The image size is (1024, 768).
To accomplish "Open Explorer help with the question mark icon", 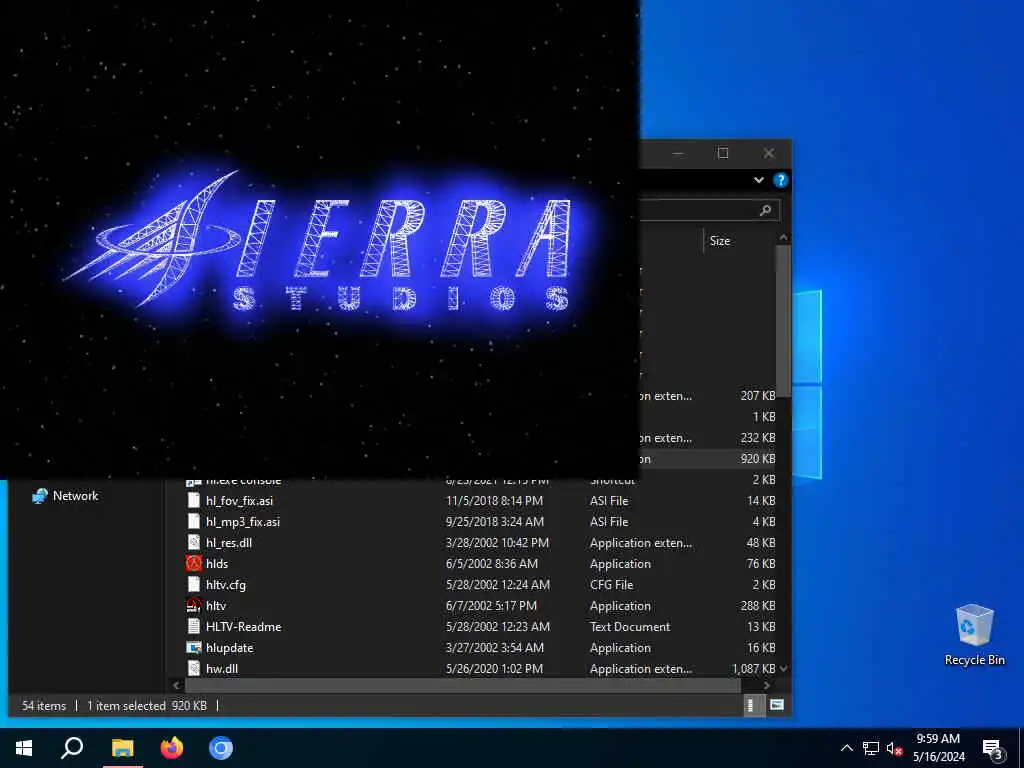I will [780, 180].
